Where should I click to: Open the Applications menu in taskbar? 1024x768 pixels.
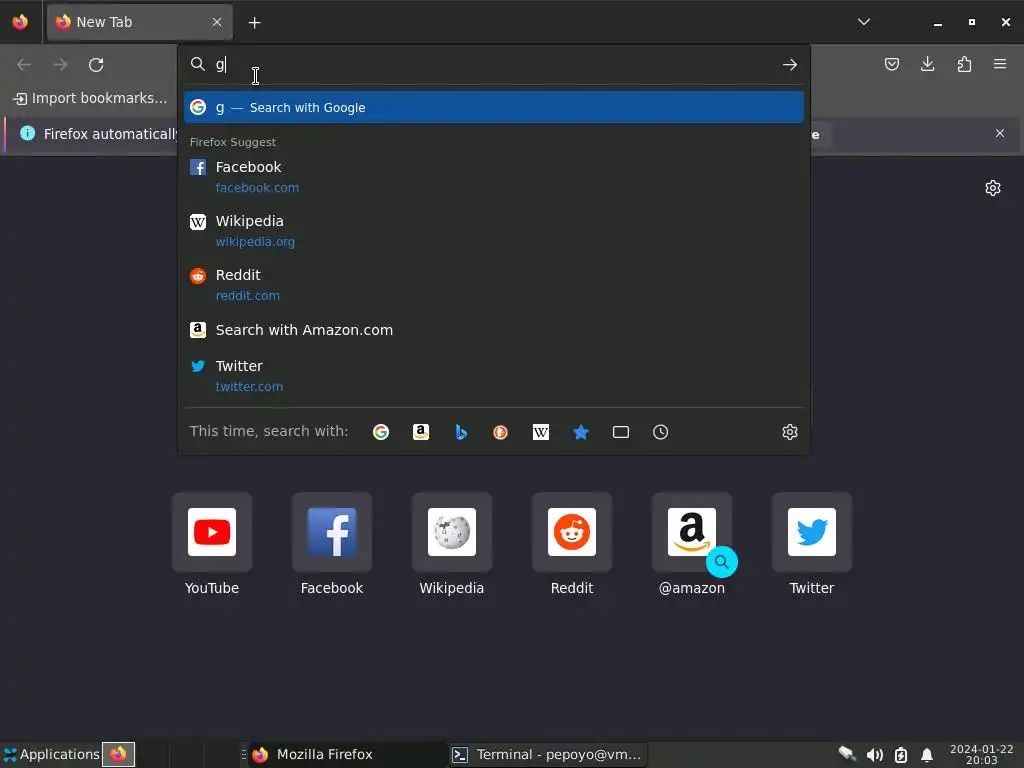pos(51,754)
